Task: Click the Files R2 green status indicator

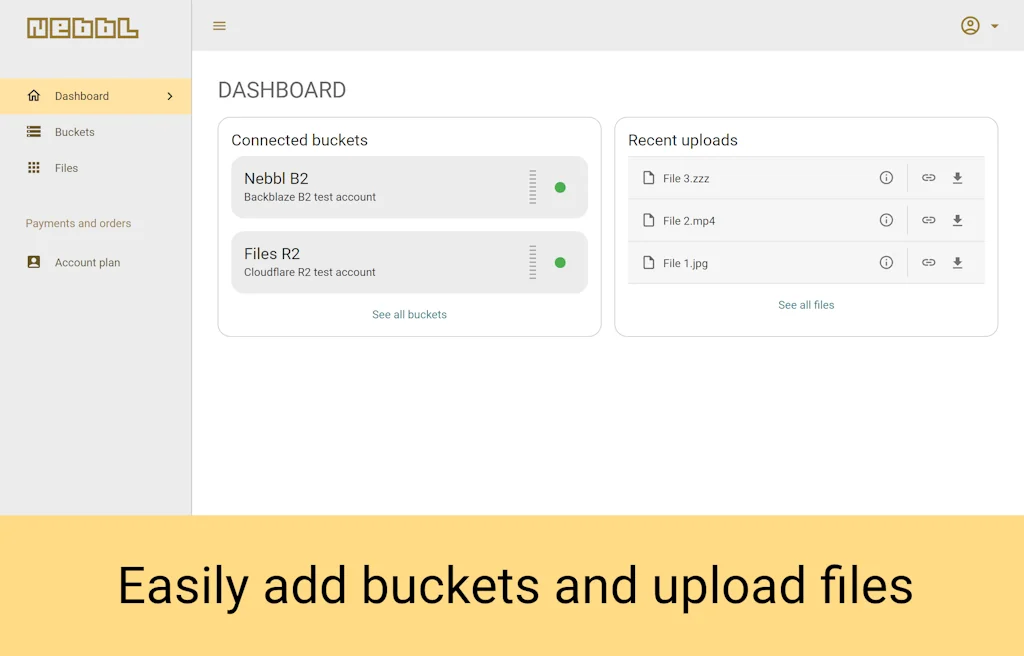Action: click(x=560, y=263)
